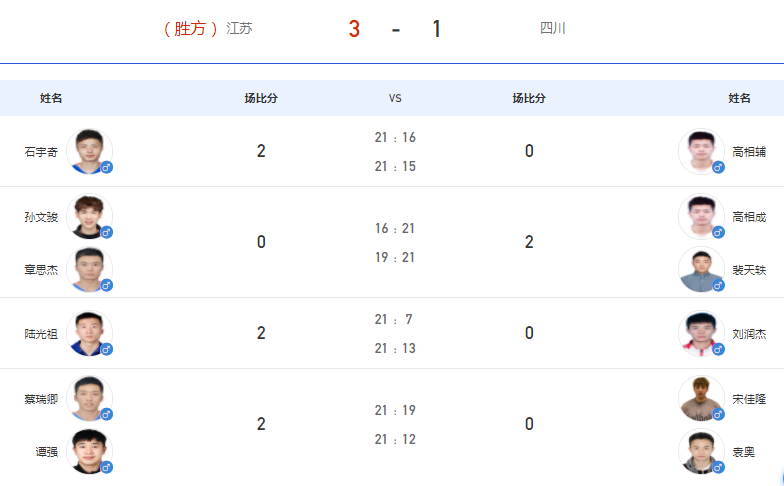Open 蔡瑞卿's profile avatar
This screenshot has width=784, height=486.
pyautogui.click(x=89, y=398)
